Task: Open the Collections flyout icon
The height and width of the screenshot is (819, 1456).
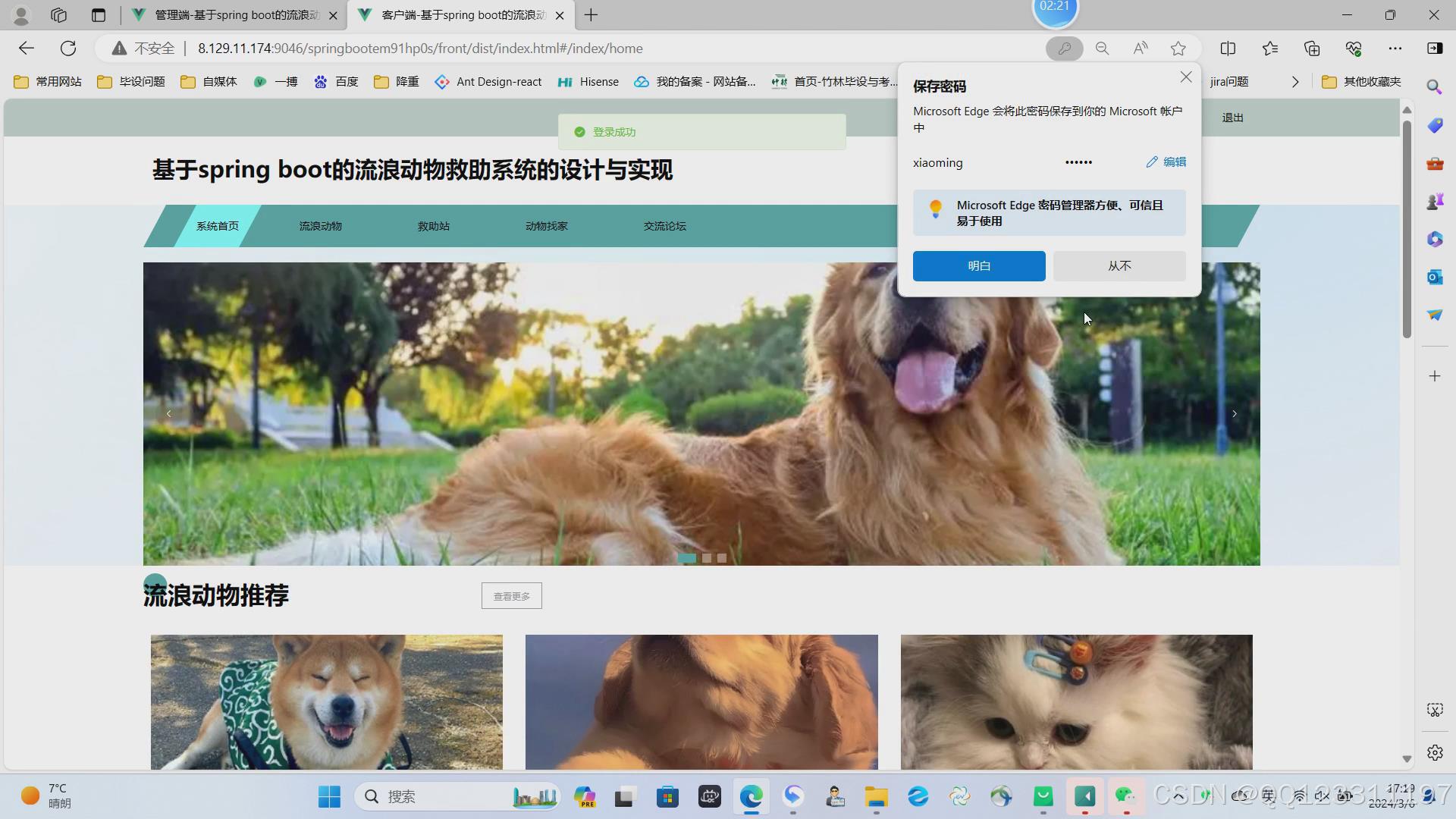Action: click(x=1312, y=48)
